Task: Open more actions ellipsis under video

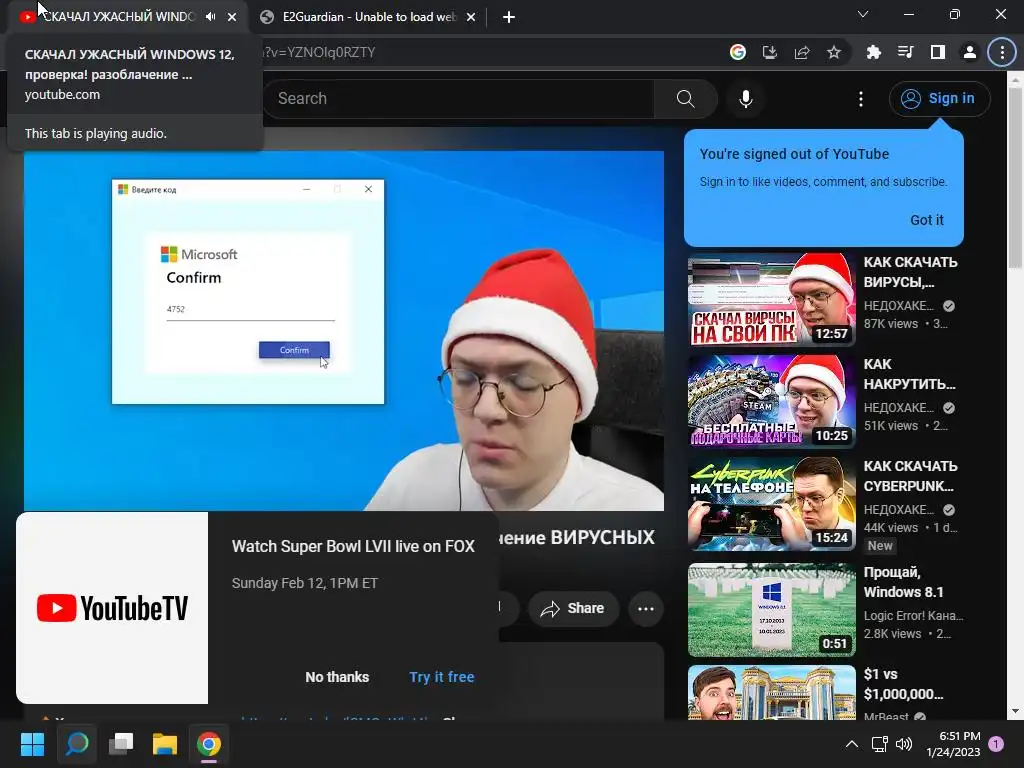Action: [x=646, y=609]
